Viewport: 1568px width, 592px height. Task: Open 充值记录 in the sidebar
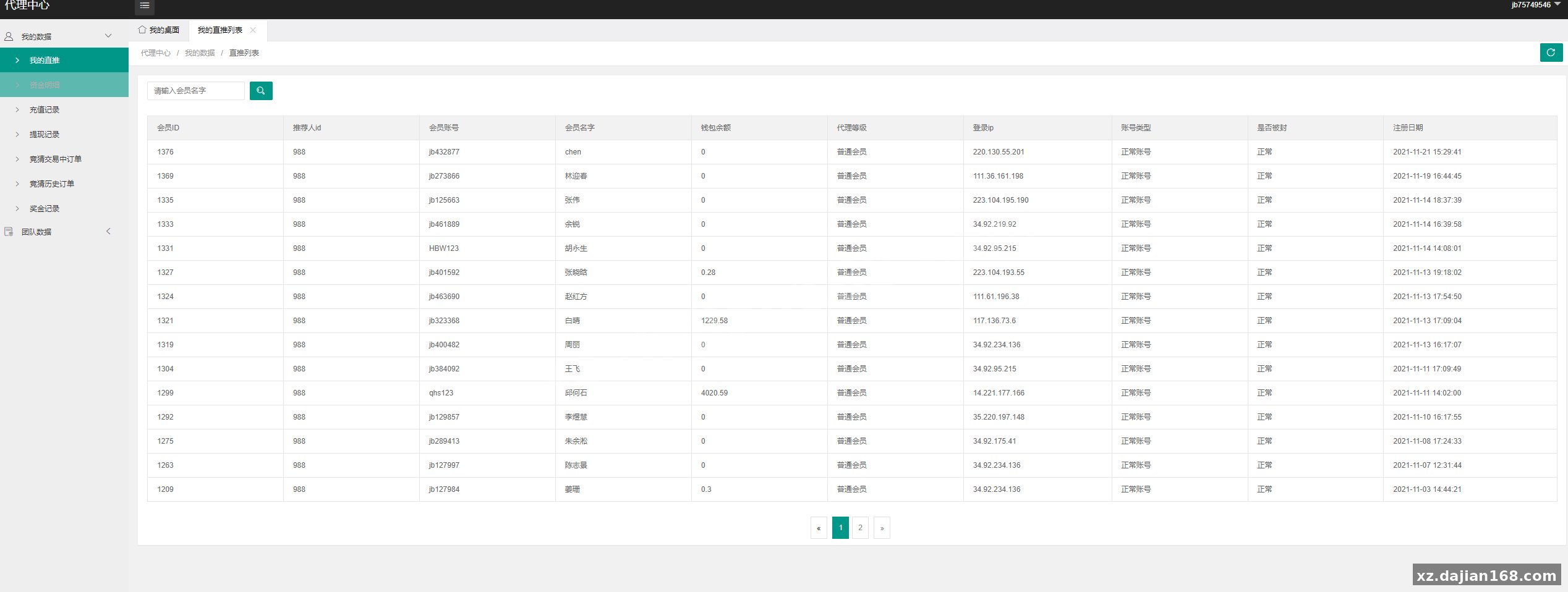click(64, 109)
